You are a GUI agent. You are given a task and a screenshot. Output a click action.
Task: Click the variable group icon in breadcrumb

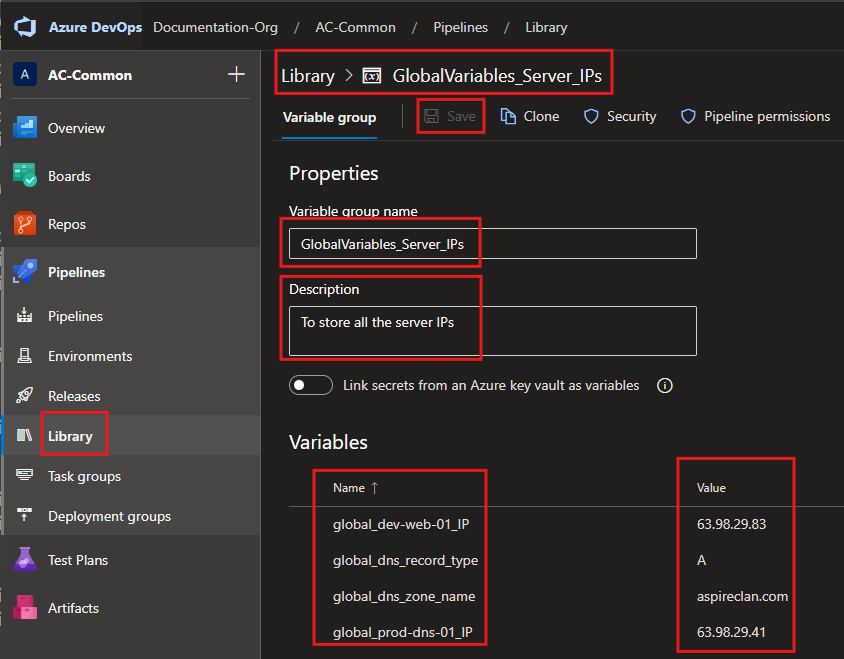point(371,76)
